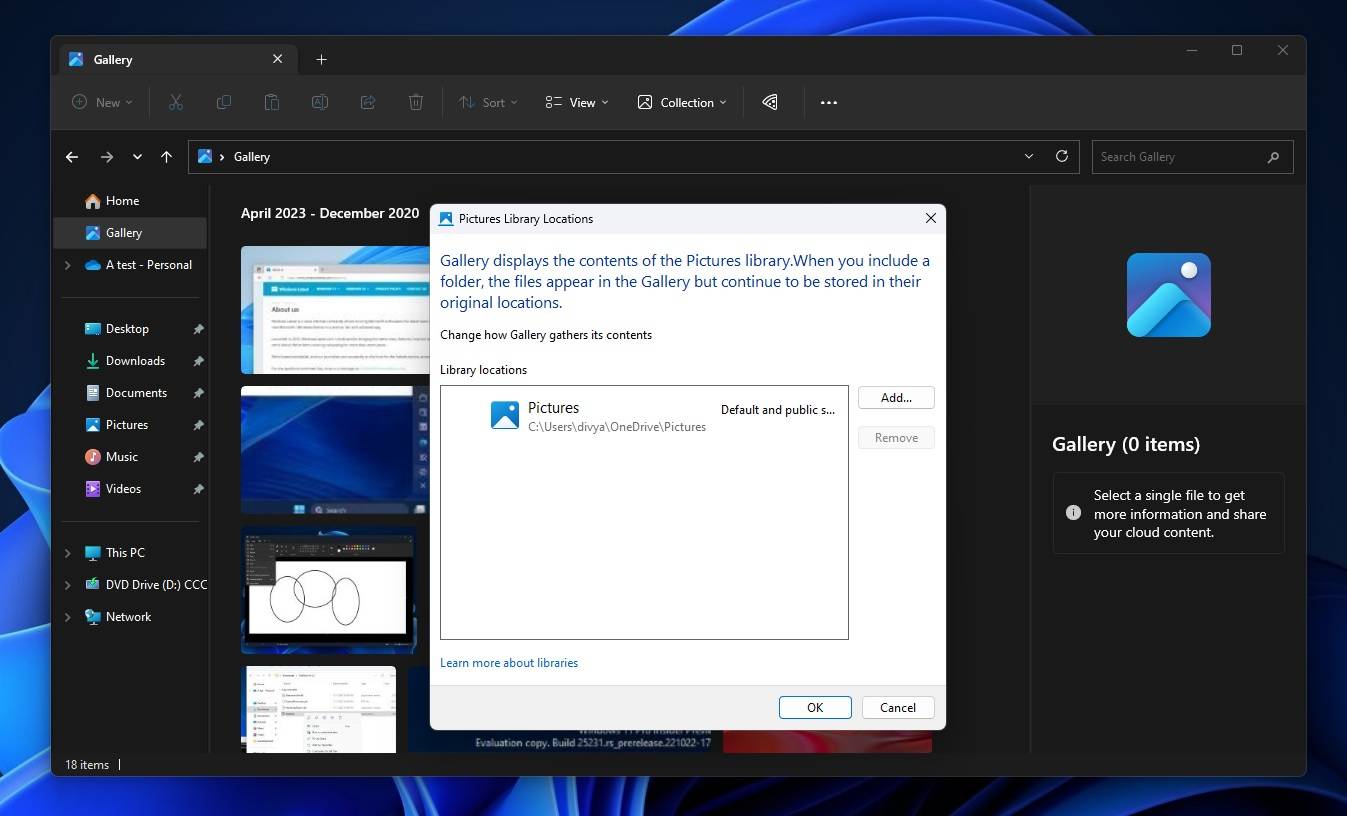Image resolution: width=1347 pixels, height=816 pixels.
Task: Expand the This PC tree item
Action: click(x=67, y=552)
